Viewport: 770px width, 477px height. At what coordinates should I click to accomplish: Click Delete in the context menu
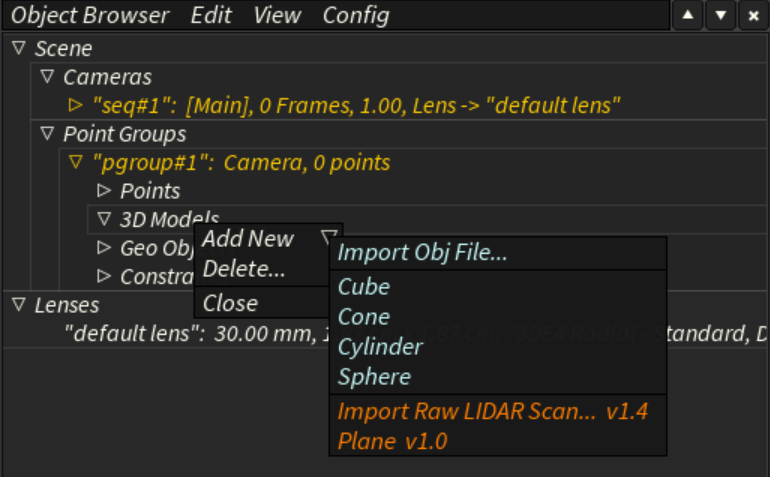(244, 269)
